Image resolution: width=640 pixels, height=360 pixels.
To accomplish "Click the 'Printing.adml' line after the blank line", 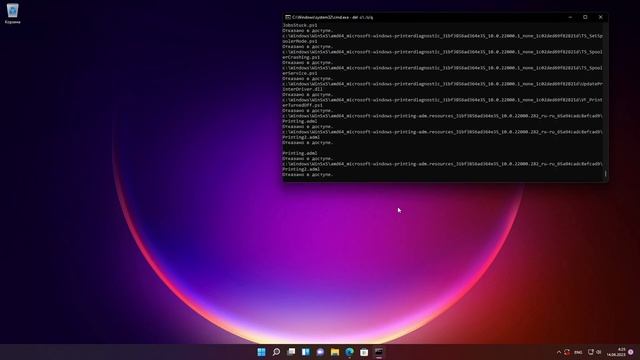I will (300, 153).
